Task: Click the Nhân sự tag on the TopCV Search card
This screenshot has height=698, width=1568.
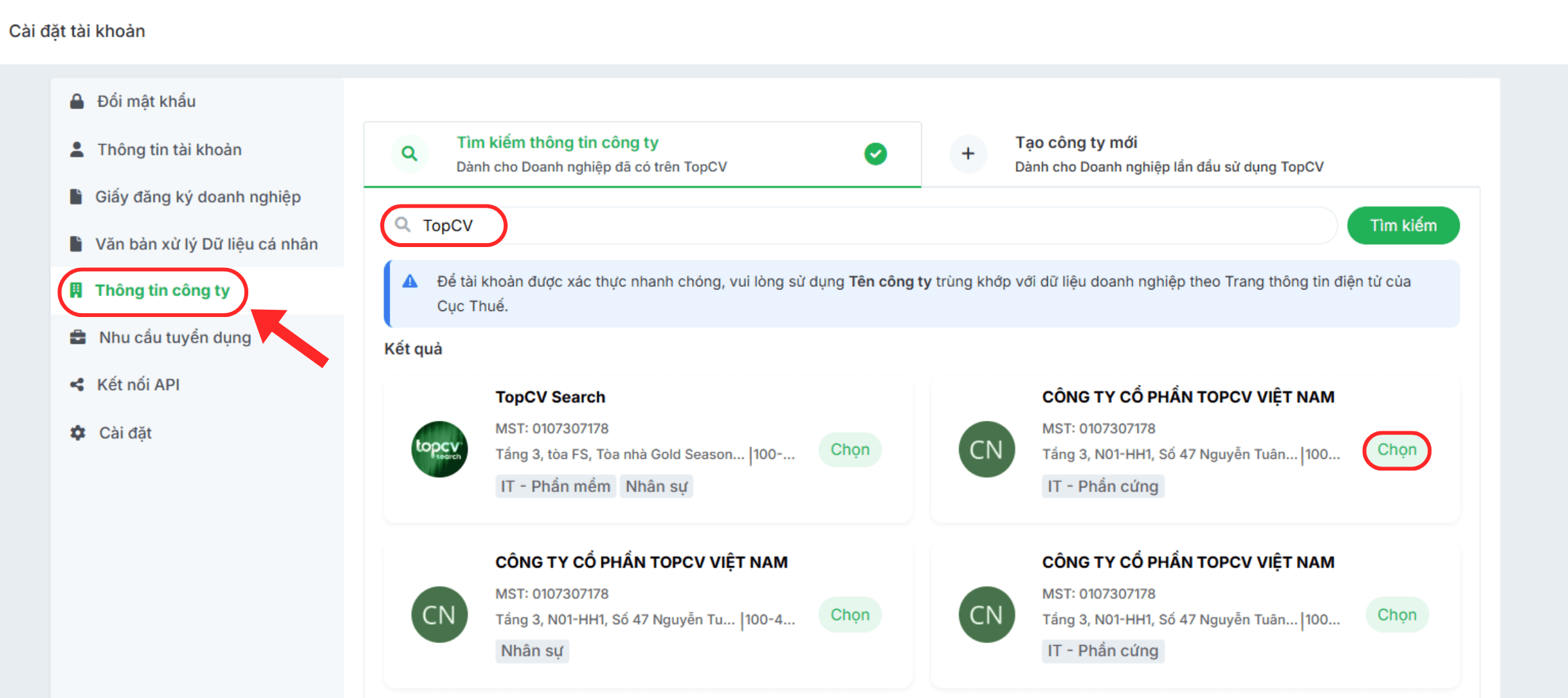Action: pyautogui.click(x=657, y=486)
